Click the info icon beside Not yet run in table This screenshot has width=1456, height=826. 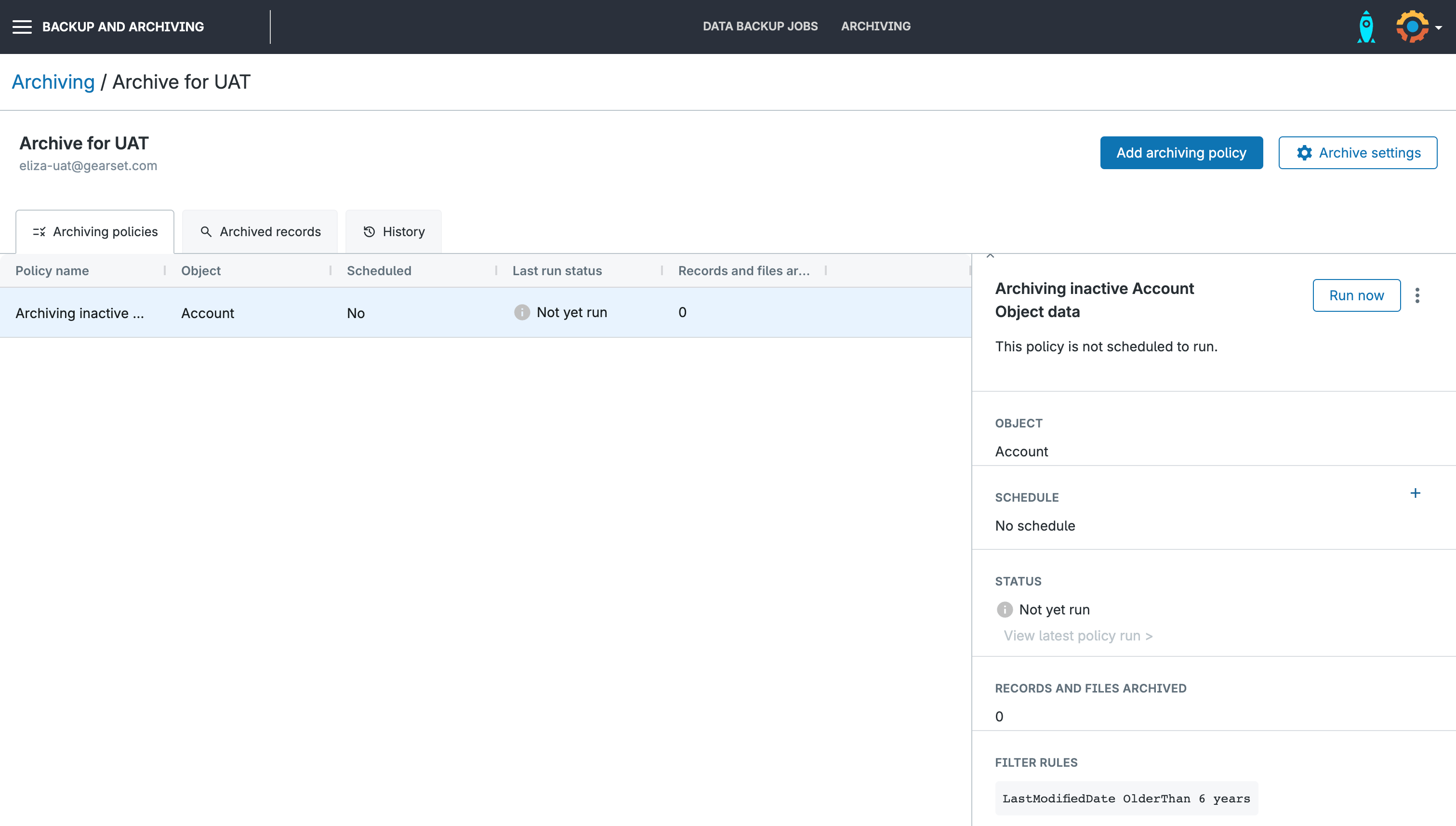pos(522,313)
